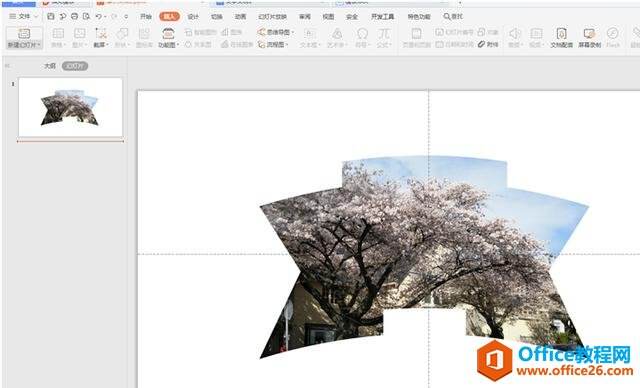The image size is (640, 388).
Task: Switch to the 动画 tab
Action: pyautogui.click(x=240, y=16)
